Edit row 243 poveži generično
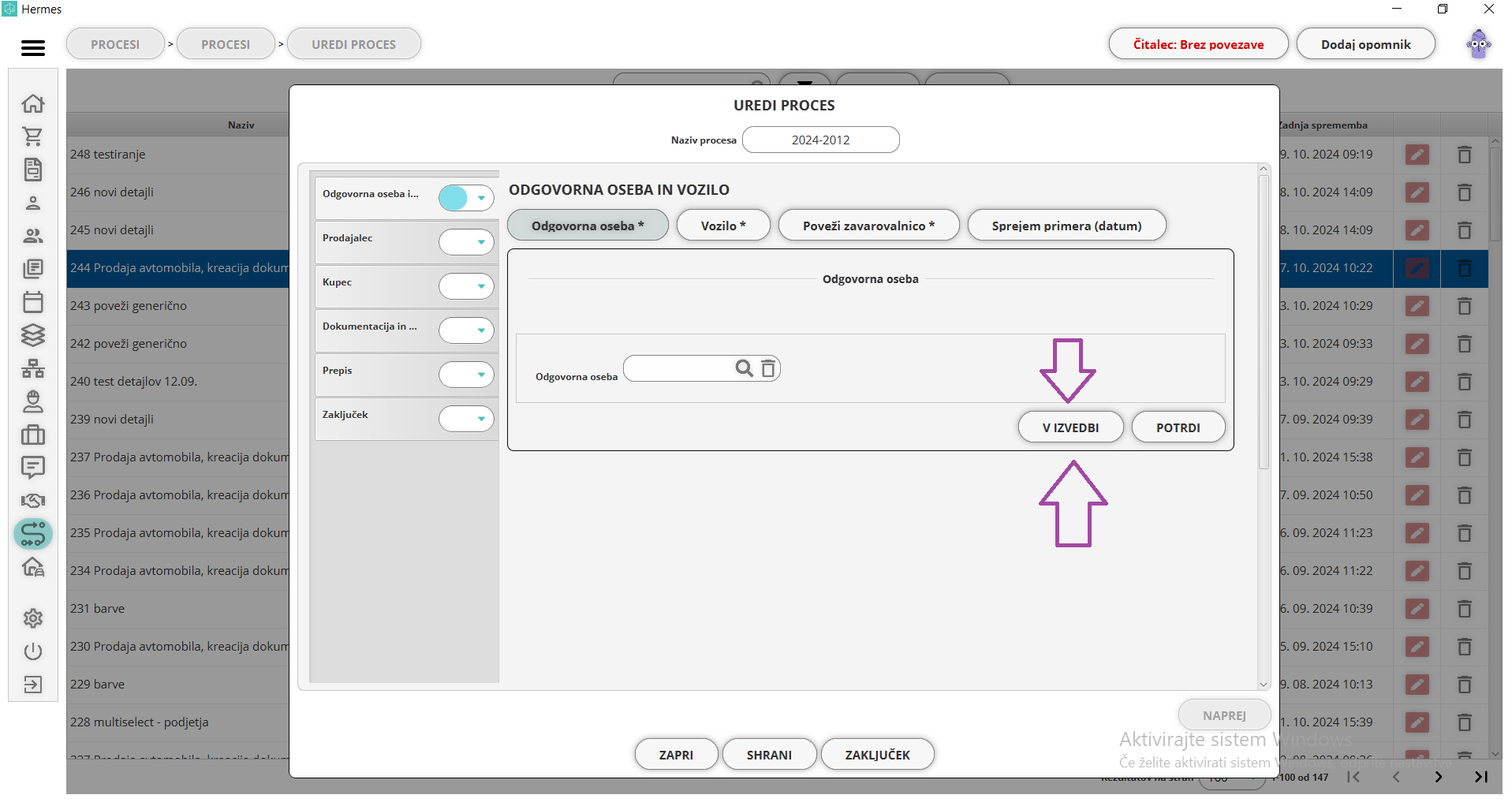Screen dimensions: 1512x806 1417,306
